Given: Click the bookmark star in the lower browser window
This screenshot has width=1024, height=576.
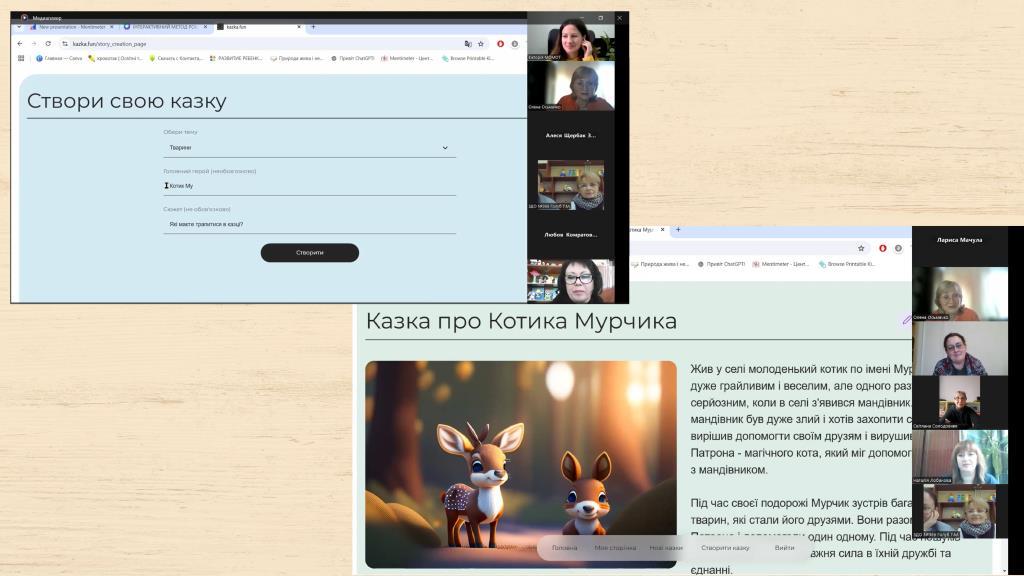Looking at the screenshot, I should coord(861,248).
